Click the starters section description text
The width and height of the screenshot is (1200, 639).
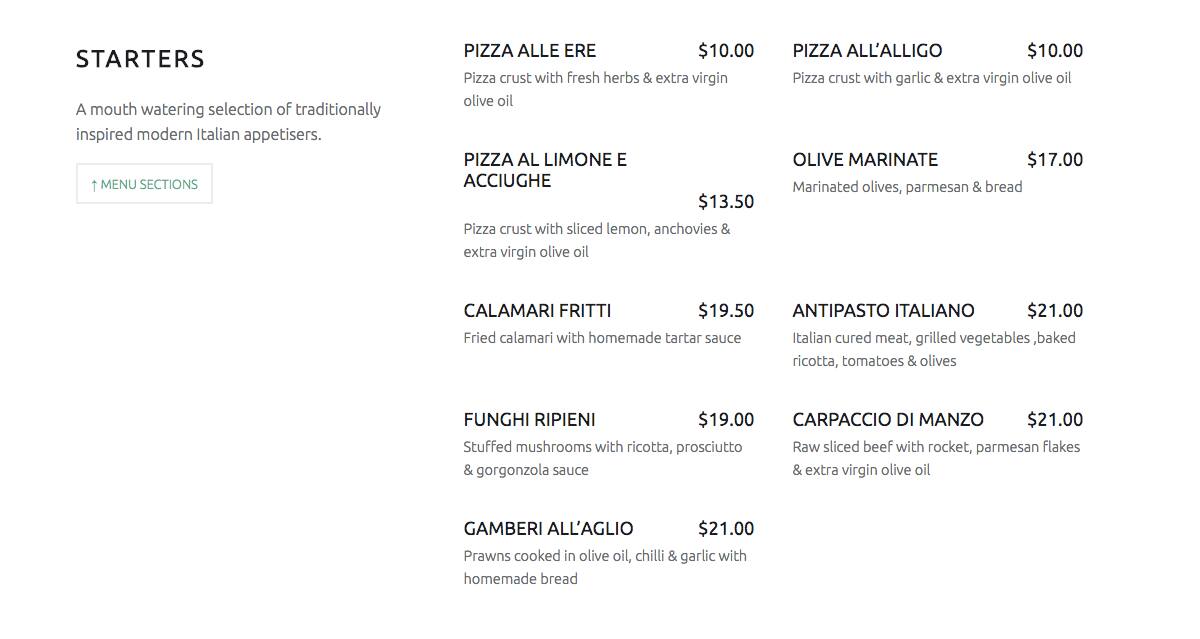click(x=228, y=121)
